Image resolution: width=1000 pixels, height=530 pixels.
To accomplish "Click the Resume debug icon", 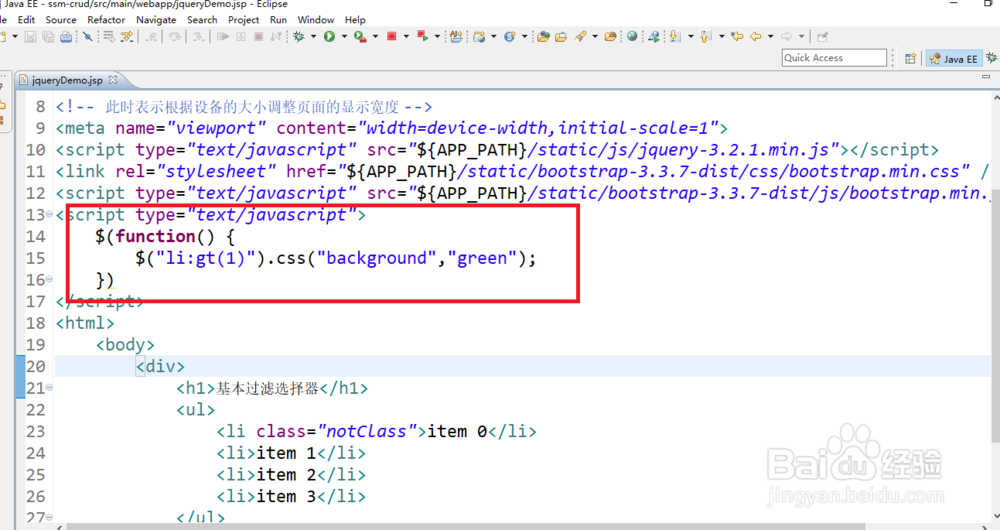I will [x=223, y=37].
